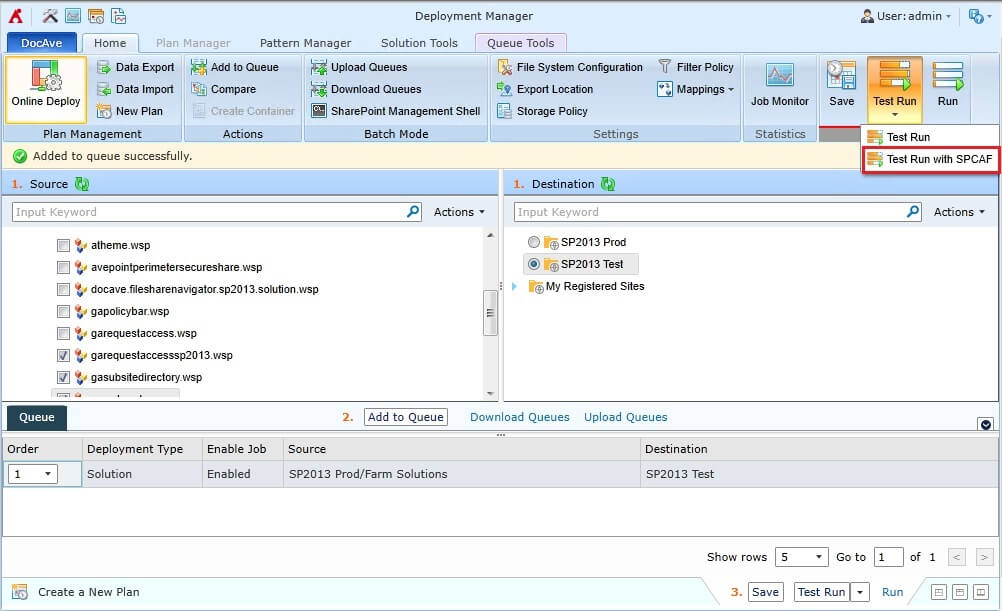The height and width of the screenshot is (611, 1002).
Task: Click the Save ribbon button
Action: 842,84
